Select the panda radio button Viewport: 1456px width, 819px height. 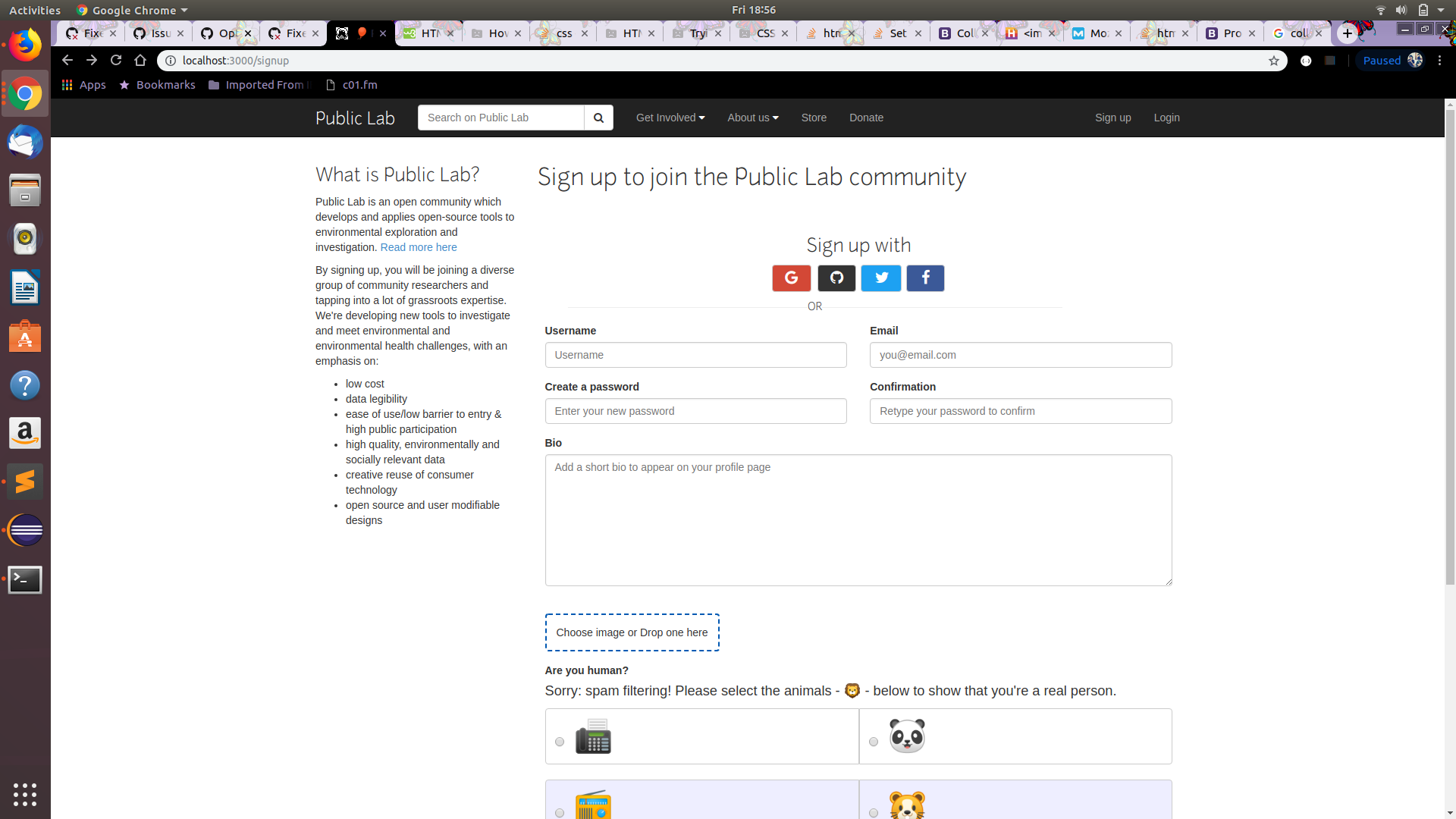pyautogui.click(x=874, y=742)
